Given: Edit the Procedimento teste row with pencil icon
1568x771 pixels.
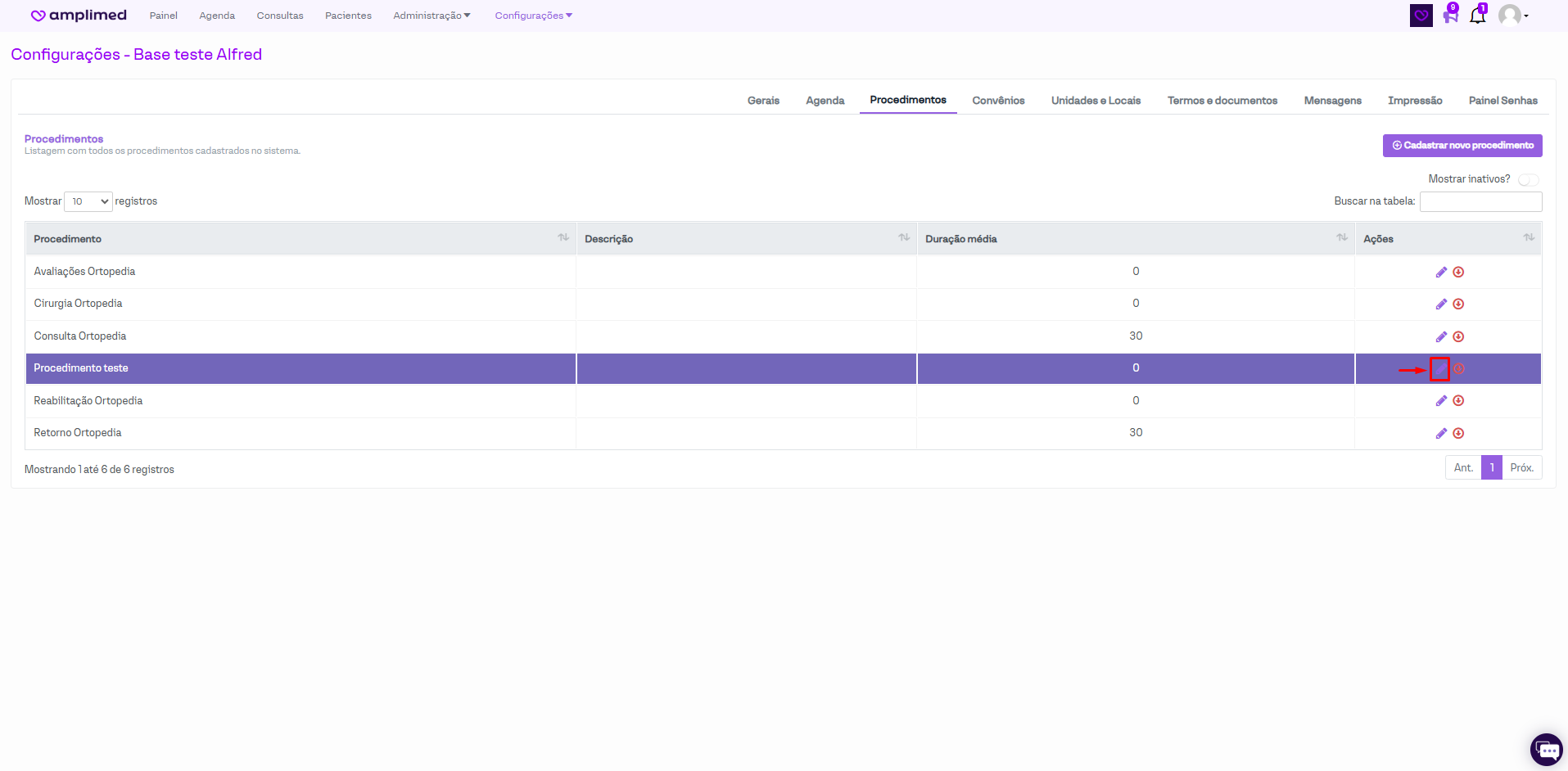Looking at the screenshot, I should pyautogui.click(x=1440, y=369).
